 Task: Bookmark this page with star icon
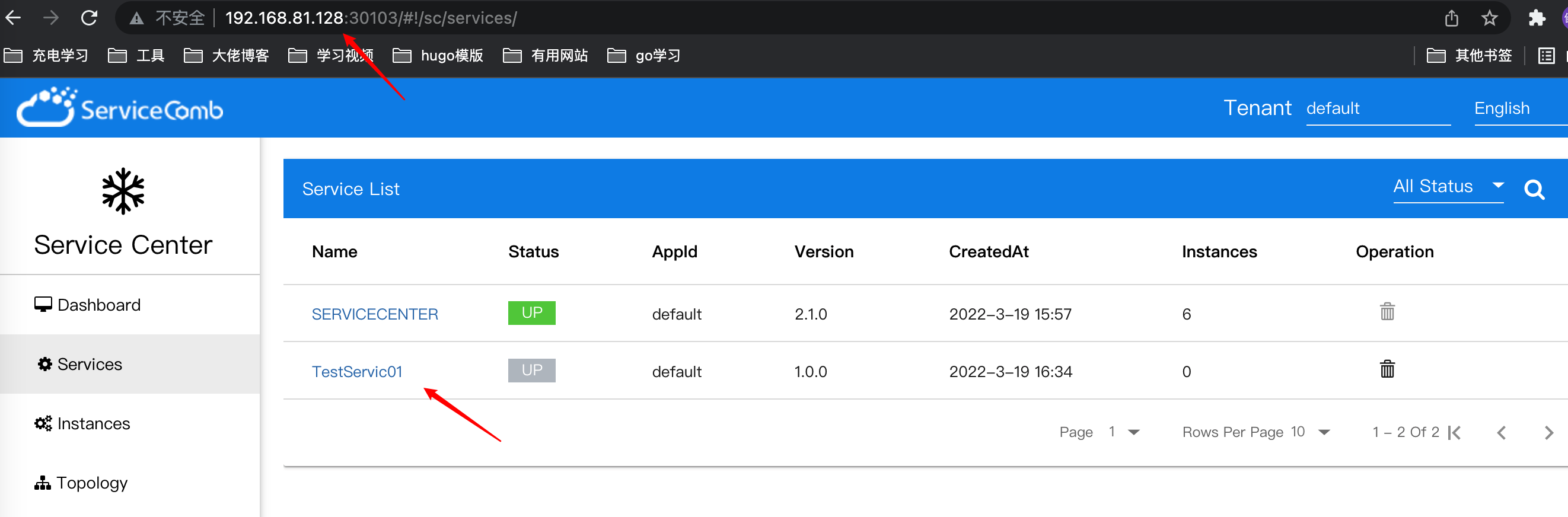click(x=1490, y=18)
